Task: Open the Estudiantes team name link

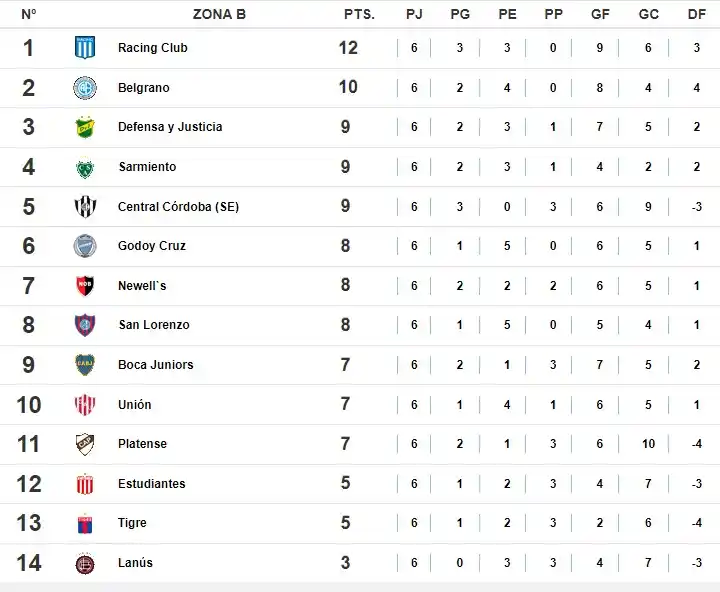Action: pos(151,484)
